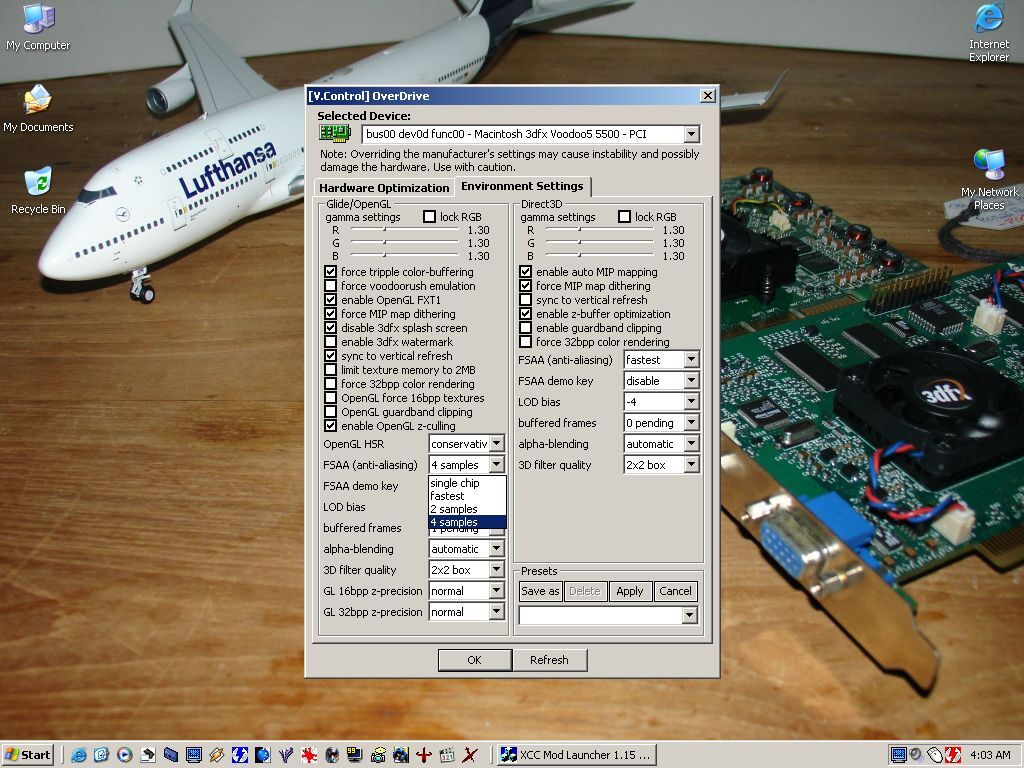Open Internet Explorer from the quick launch bar
The width and height of the screenshot is (1024, 768).
point(78,755)
